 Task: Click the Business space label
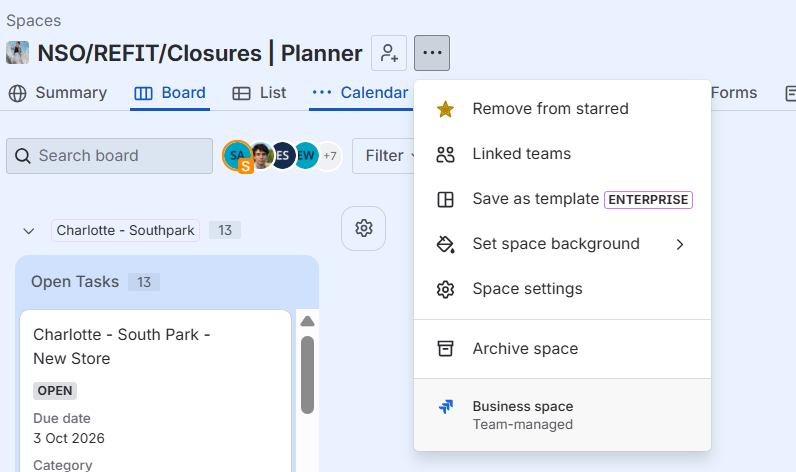coord(522,406)
